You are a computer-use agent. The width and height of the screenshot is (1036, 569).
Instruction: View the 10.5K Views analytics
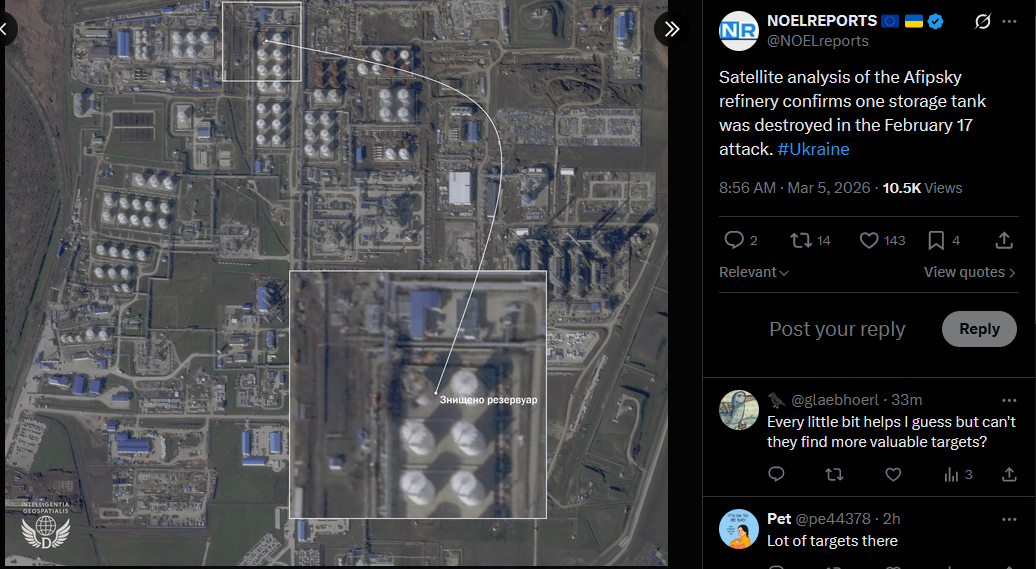pos(922,188)
